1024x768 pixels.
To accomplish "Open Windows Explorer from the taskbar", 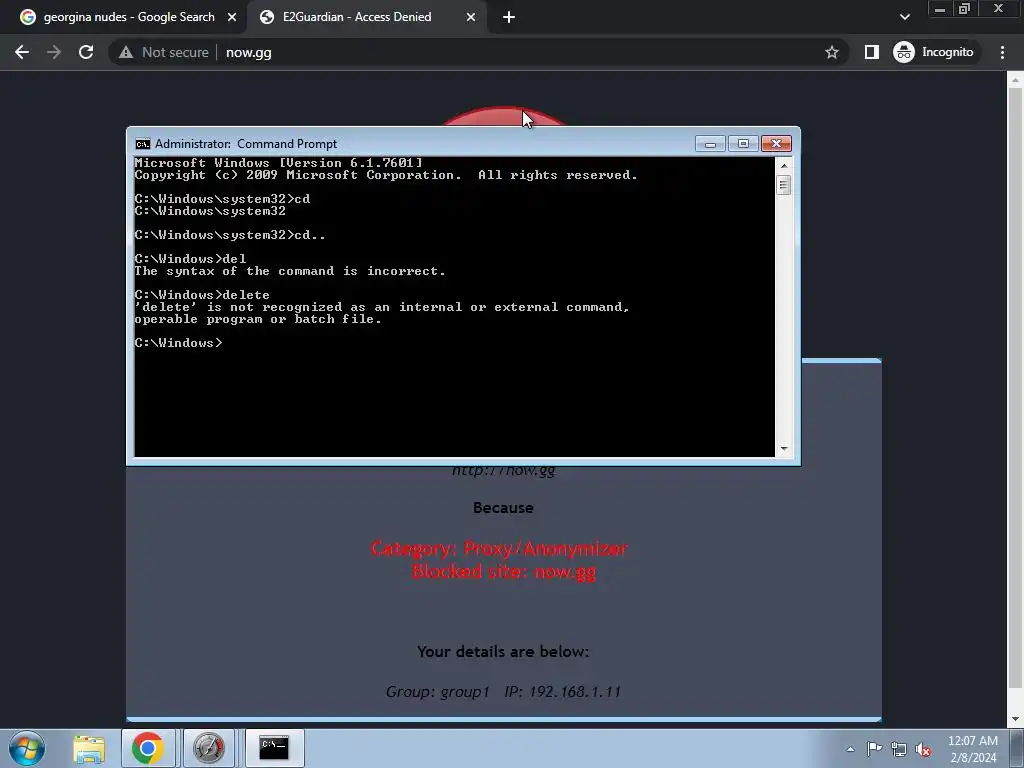I will tap(89, 748).
